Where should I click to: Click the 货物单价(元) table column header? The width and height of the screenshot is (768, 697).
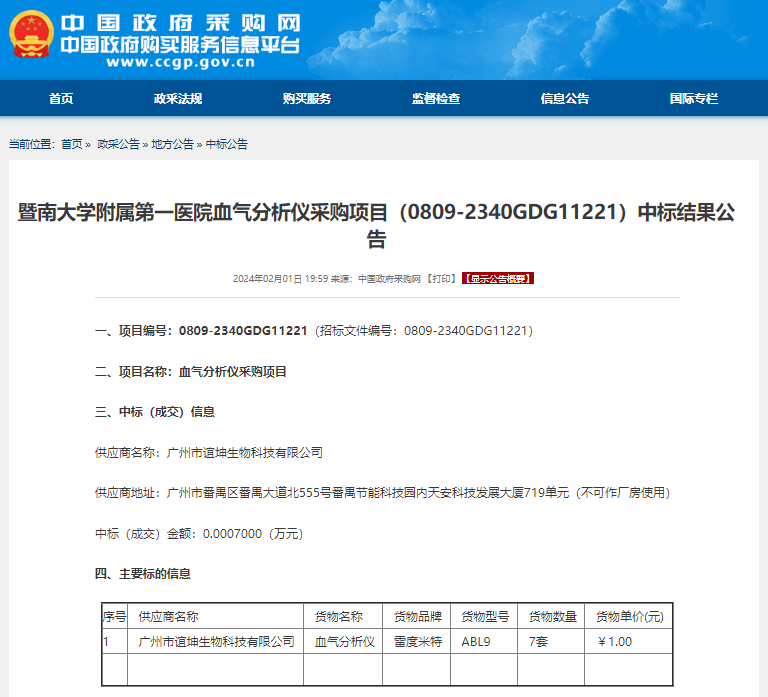(629, 616)
